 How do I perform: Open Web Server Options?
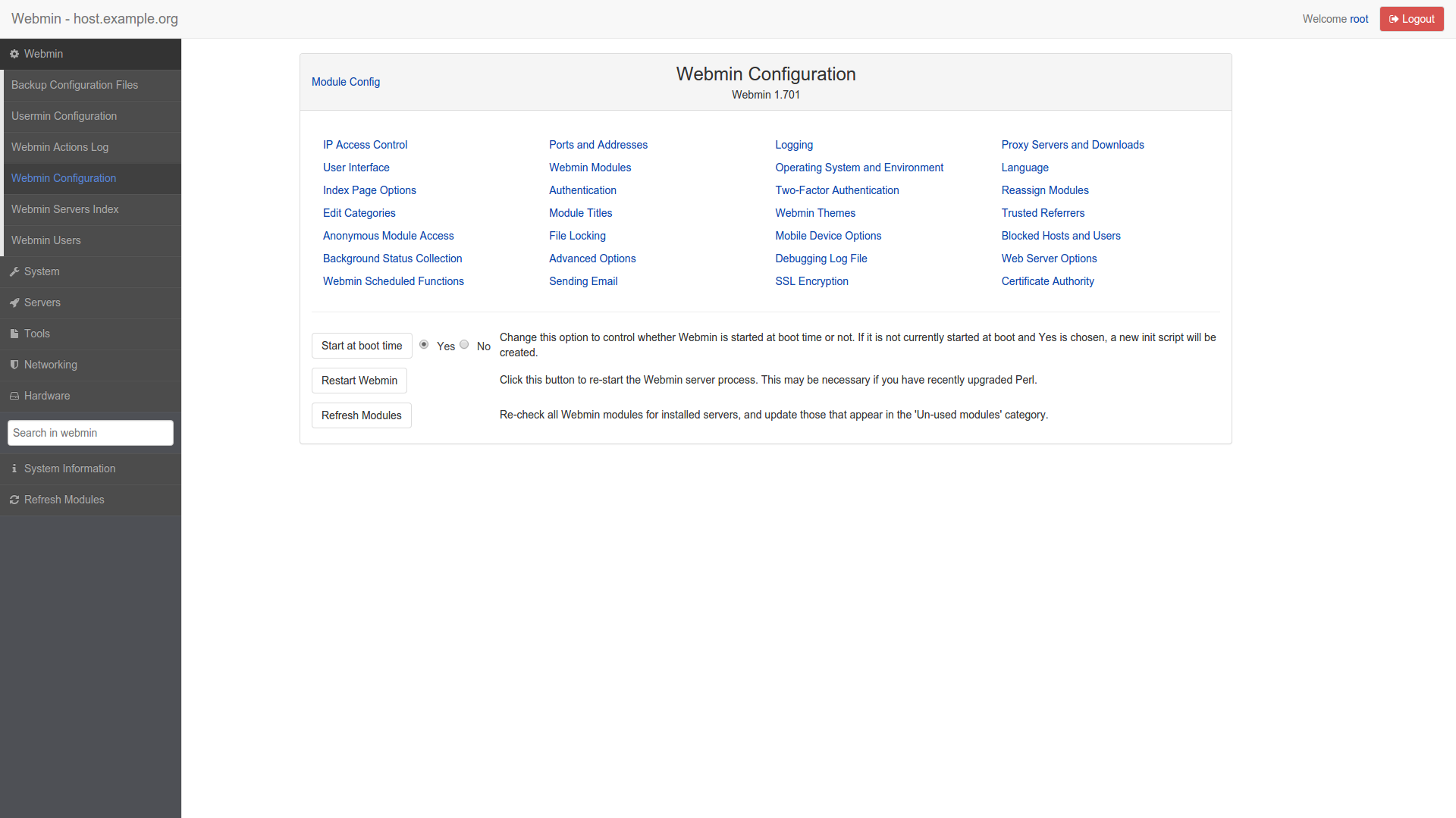[x=1049, y=259]
